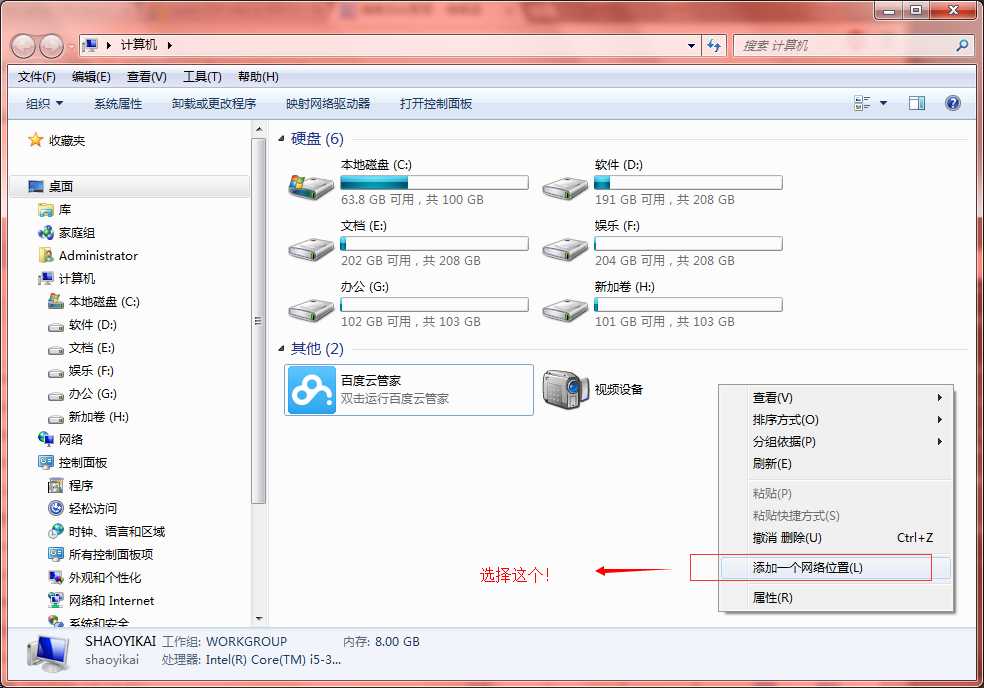The height and width of the screenshot is (688, 984).
Task: Open the 软件 (D:) drive icon
Action: coord(565,187)
